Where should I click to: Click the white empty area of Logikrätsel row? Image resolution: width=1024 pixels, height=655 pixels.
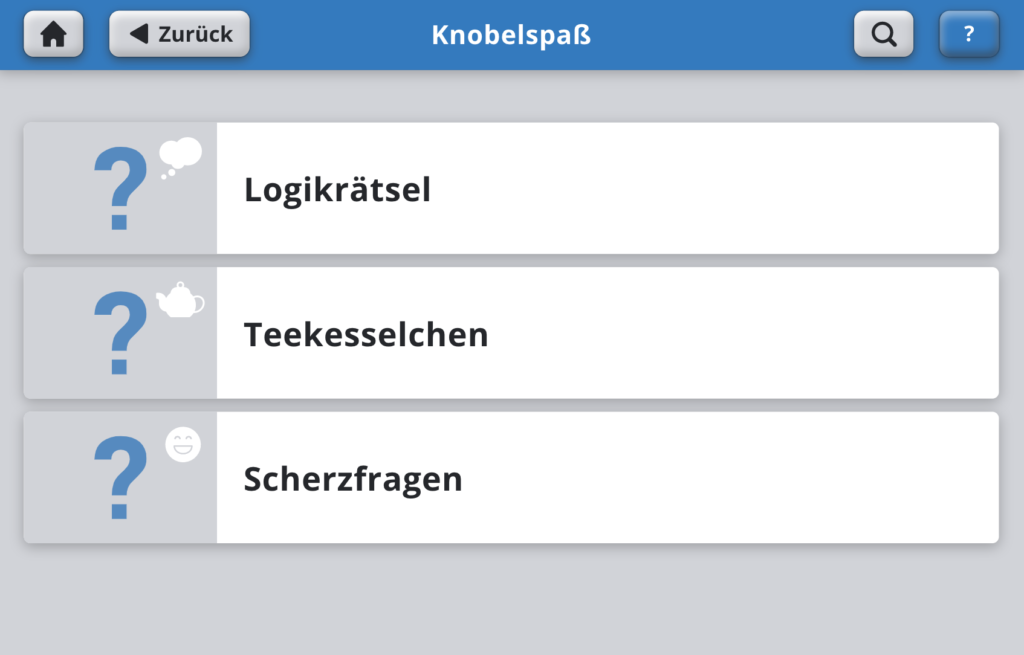(714, 188)
